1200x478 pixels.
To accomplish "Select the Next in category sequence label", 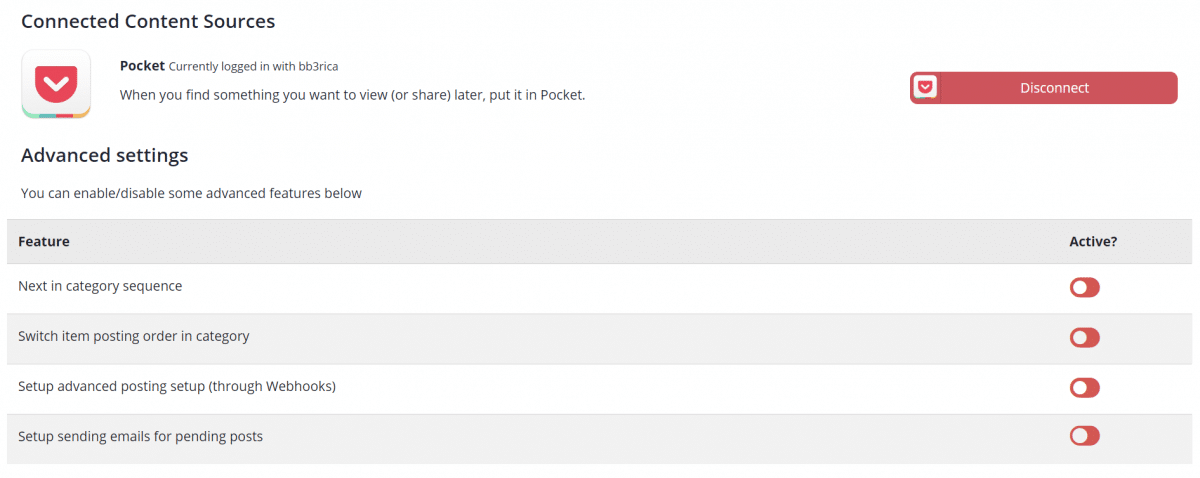I will point(100,286).
